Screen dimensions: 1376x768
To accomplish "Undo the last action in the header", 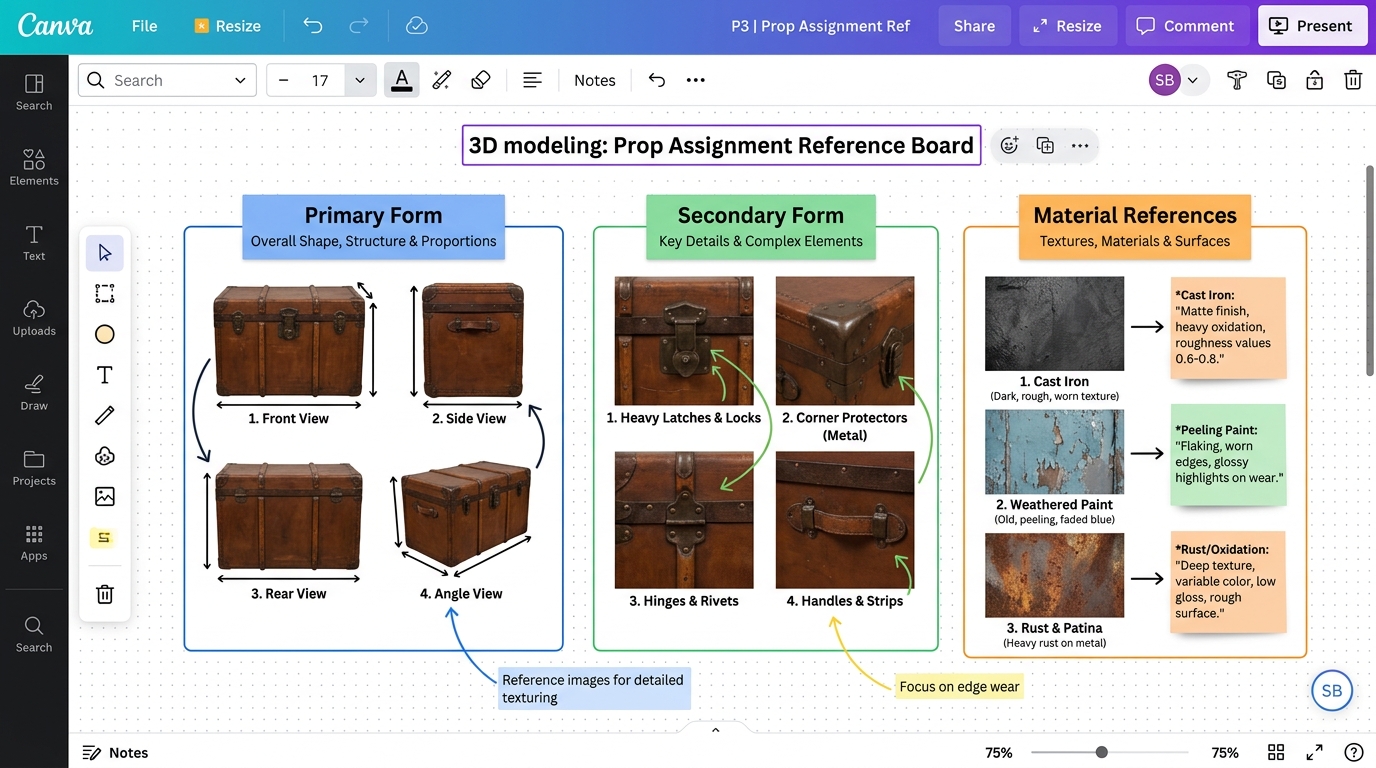I will (313, 26).
